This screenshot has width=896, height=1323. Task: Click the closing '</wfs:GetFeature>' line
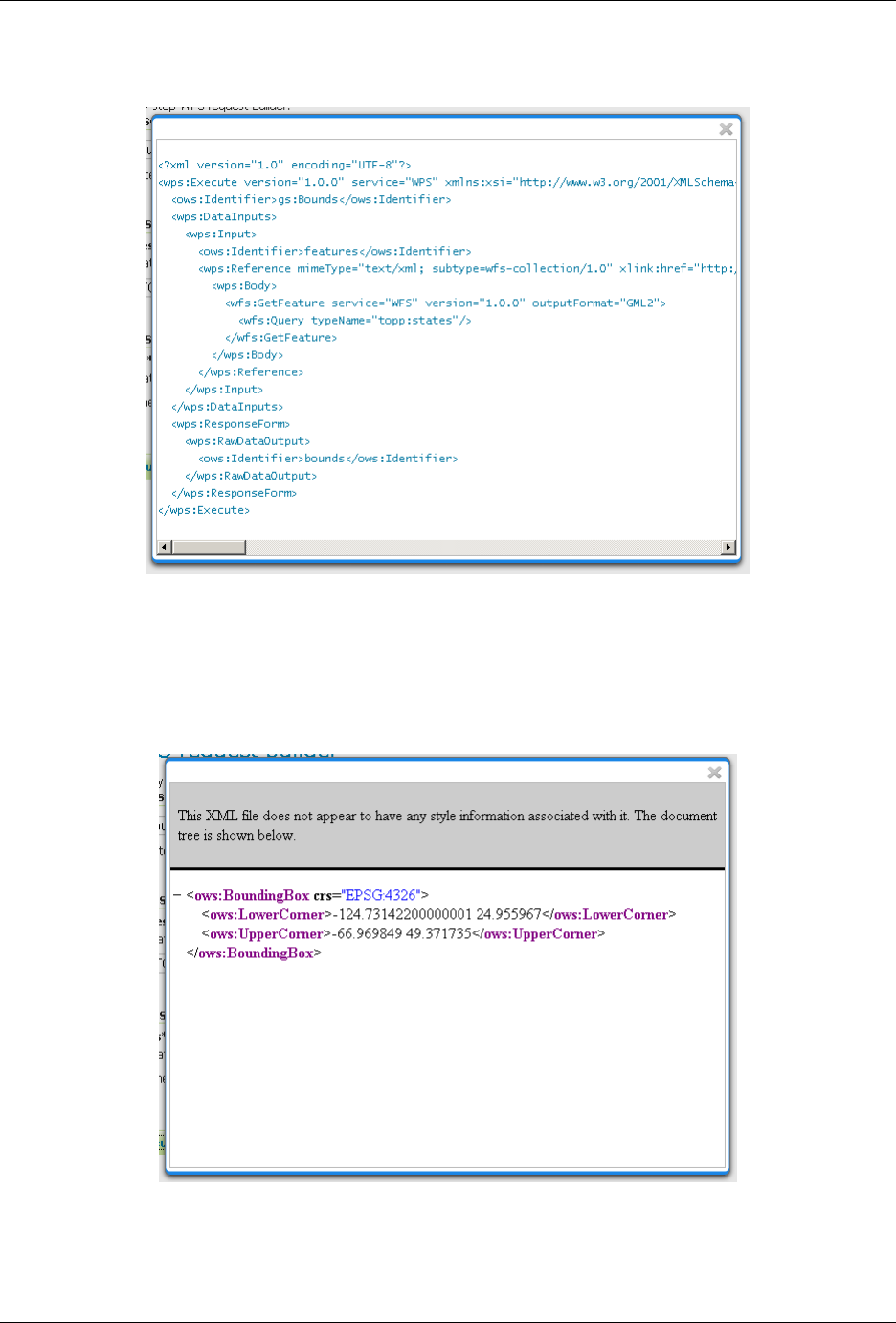280,337
